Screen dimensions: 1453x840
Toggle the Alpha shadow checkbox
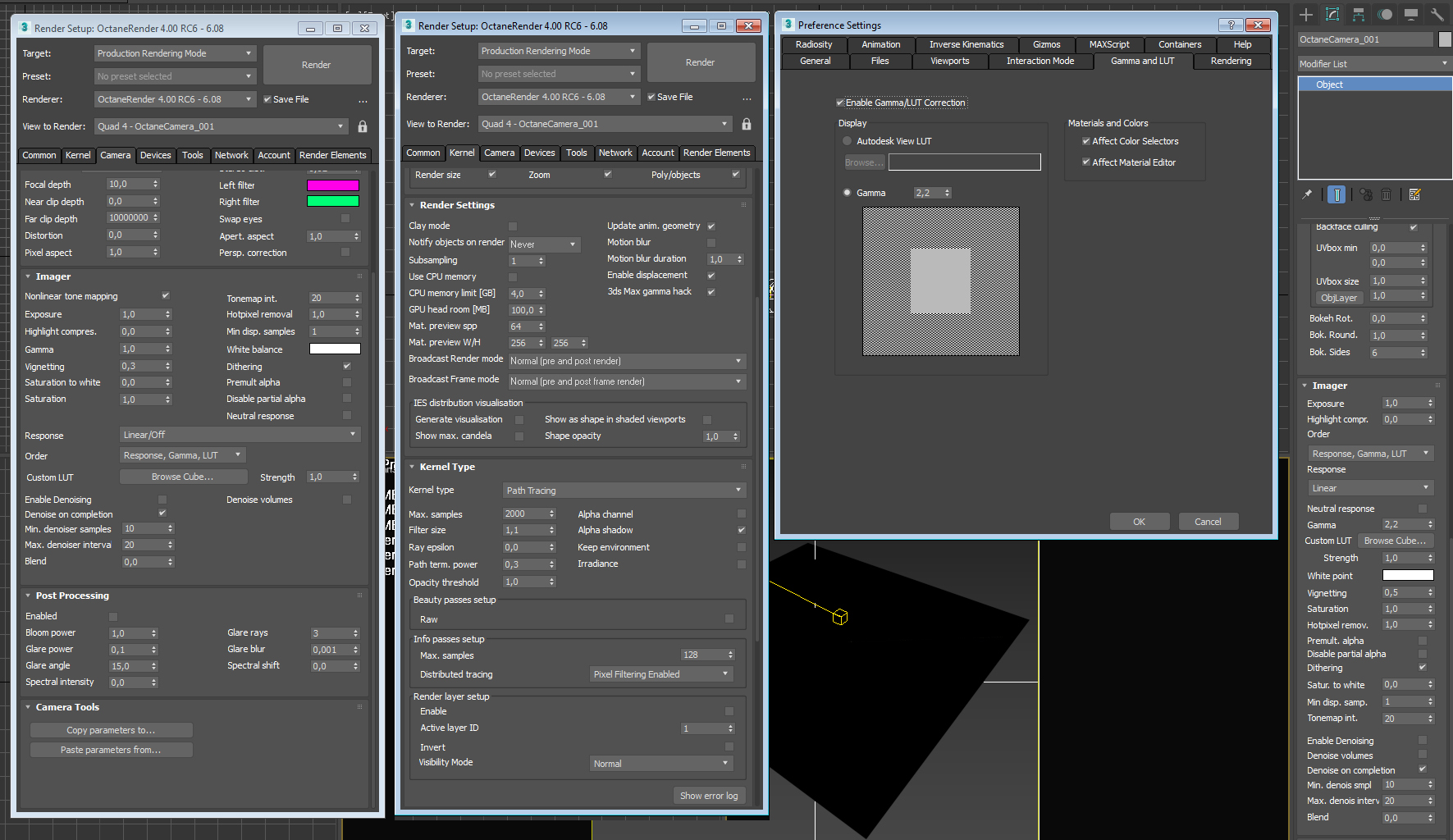coord(742,530)
